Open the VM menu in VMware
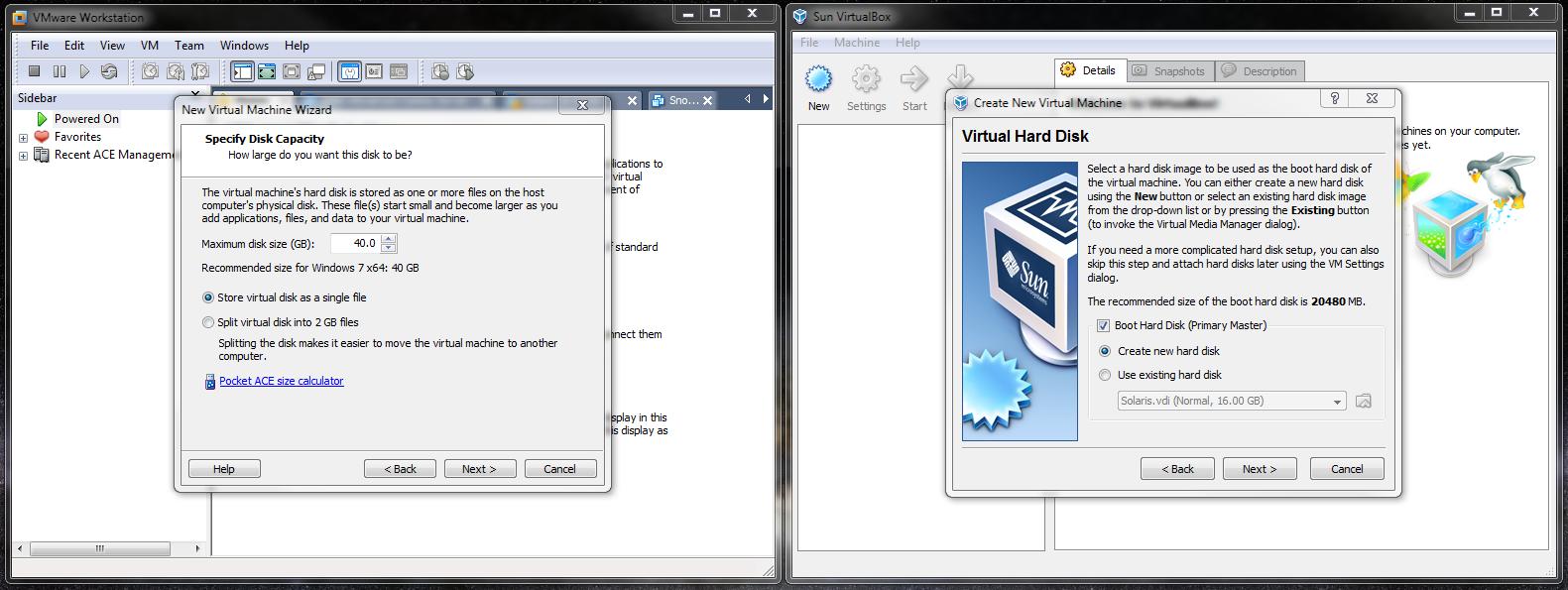The height and width of the screenshot is (590, 1568). (x=149, y=46)
